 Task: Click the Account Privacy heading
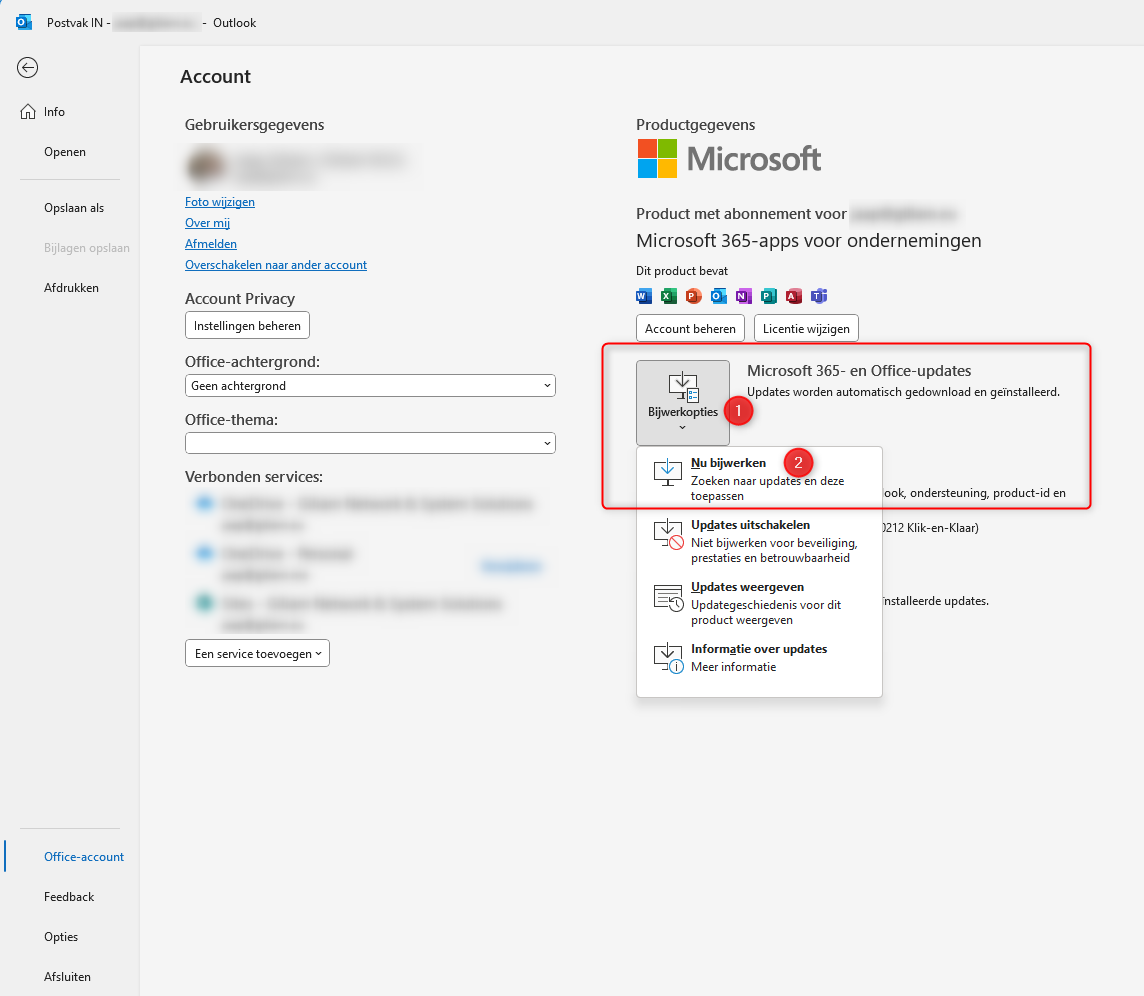coord(240,298)
